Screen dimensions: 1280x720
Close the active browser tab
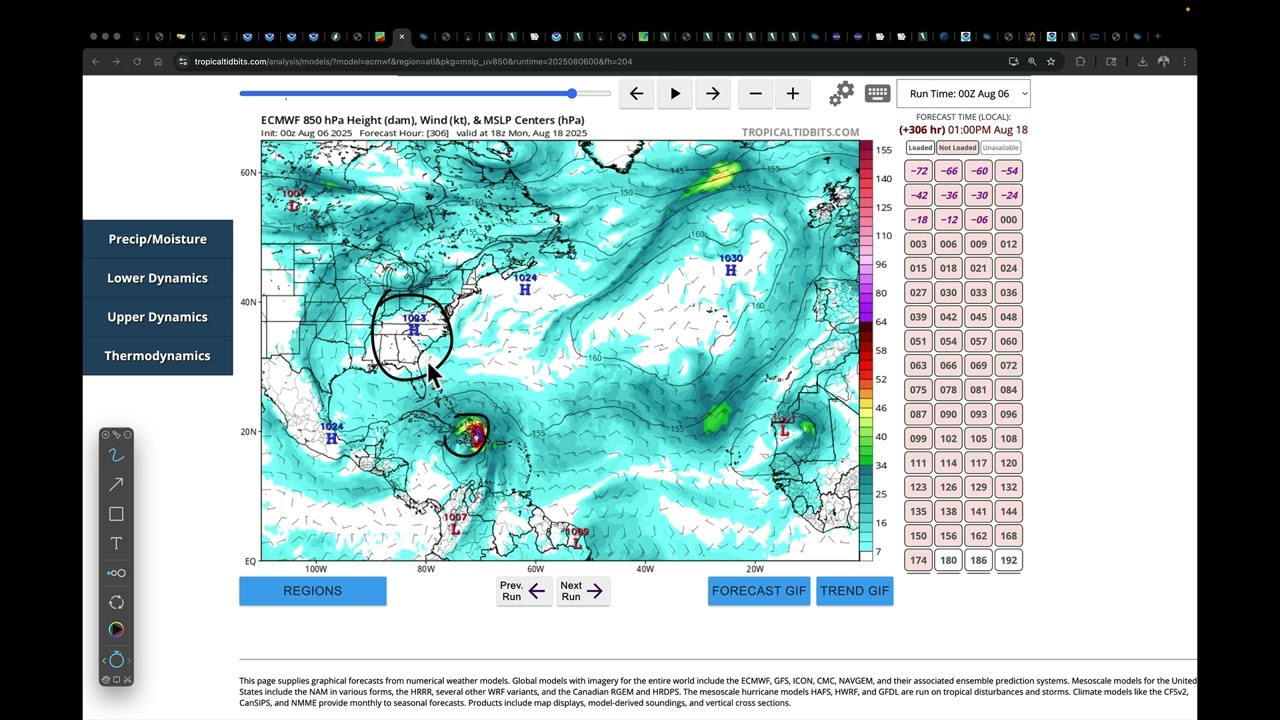(x=402, y=37)
